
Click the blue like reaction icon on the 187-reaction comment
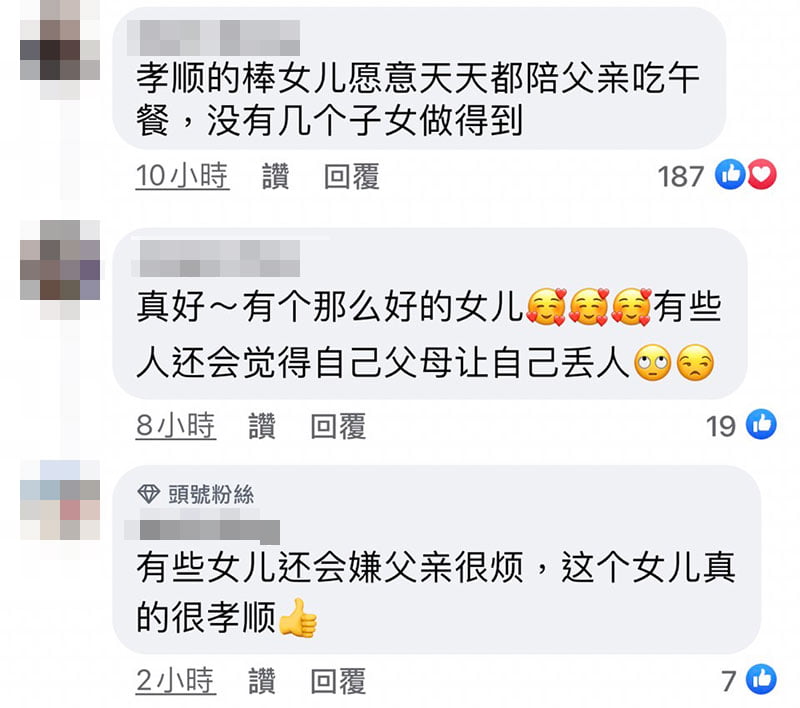coord(730,174)
